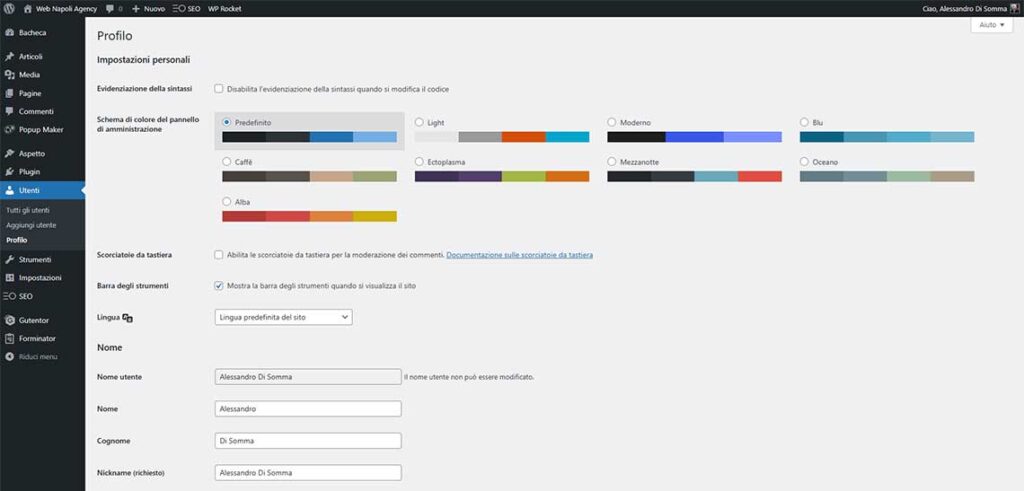
Task: Open Tutti gli utenti submenu item
Action: coord(28,210)
